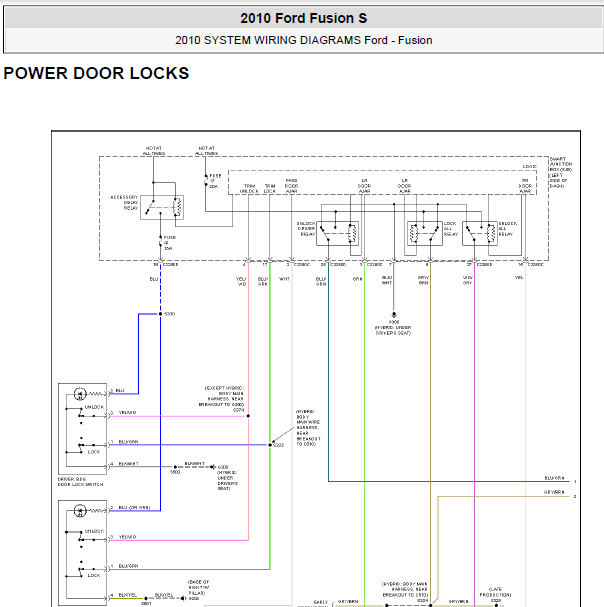Click splice dot where pink wires join
This screenshot has width=604, height=607.
pyautogui.click(x=248, y=416)
